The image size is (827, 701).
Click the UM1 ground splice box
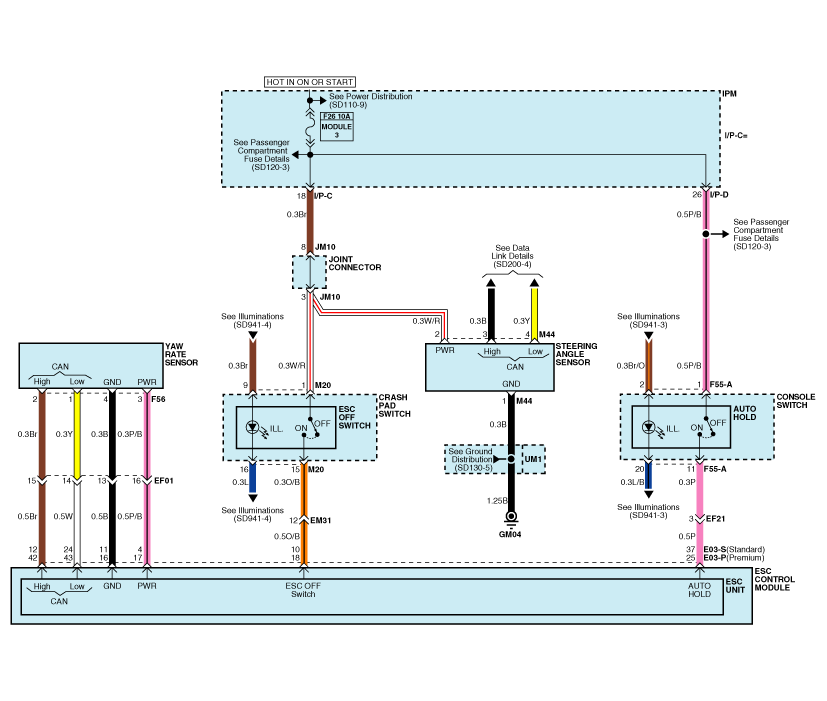coord(532,459)
